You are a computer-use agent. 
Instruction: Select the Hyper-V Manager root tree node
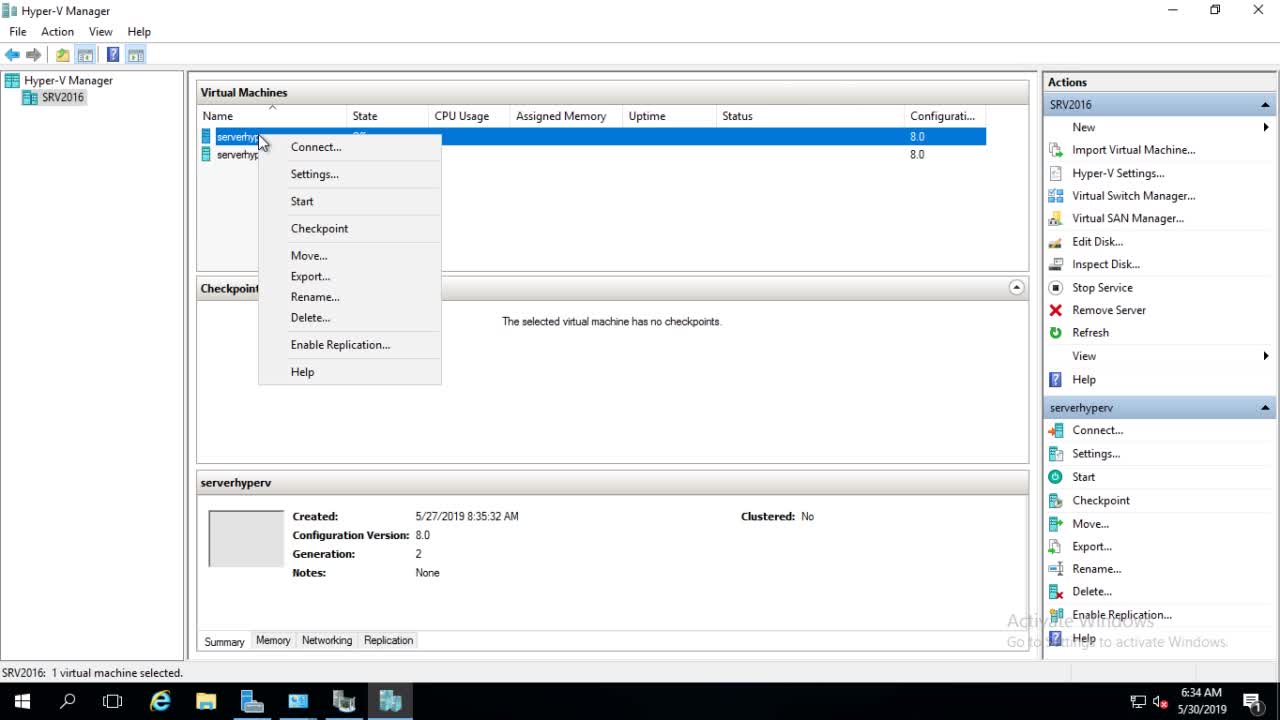click(x=68, y=80)
